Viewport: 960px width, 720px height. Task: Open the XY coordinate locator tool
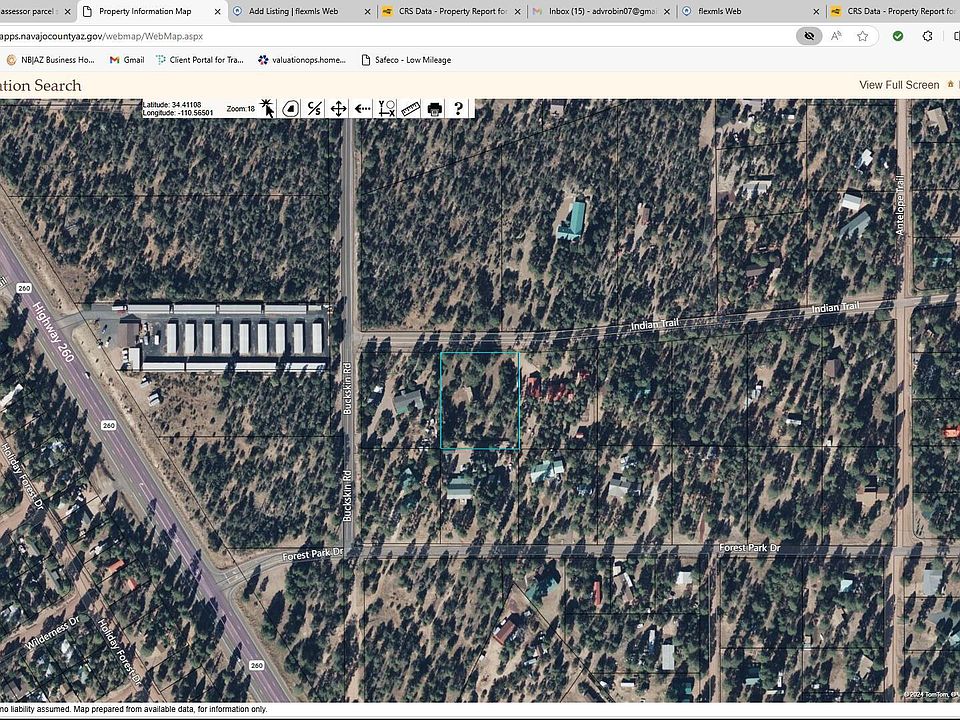coord(387,108)
